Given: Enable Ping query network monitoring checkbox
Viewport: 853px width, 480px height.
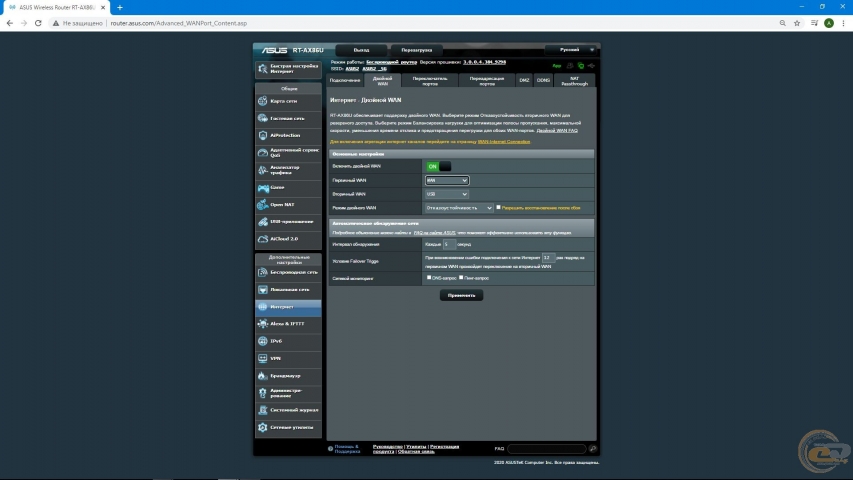Looking at the screenshot, I should pos(461,278).
